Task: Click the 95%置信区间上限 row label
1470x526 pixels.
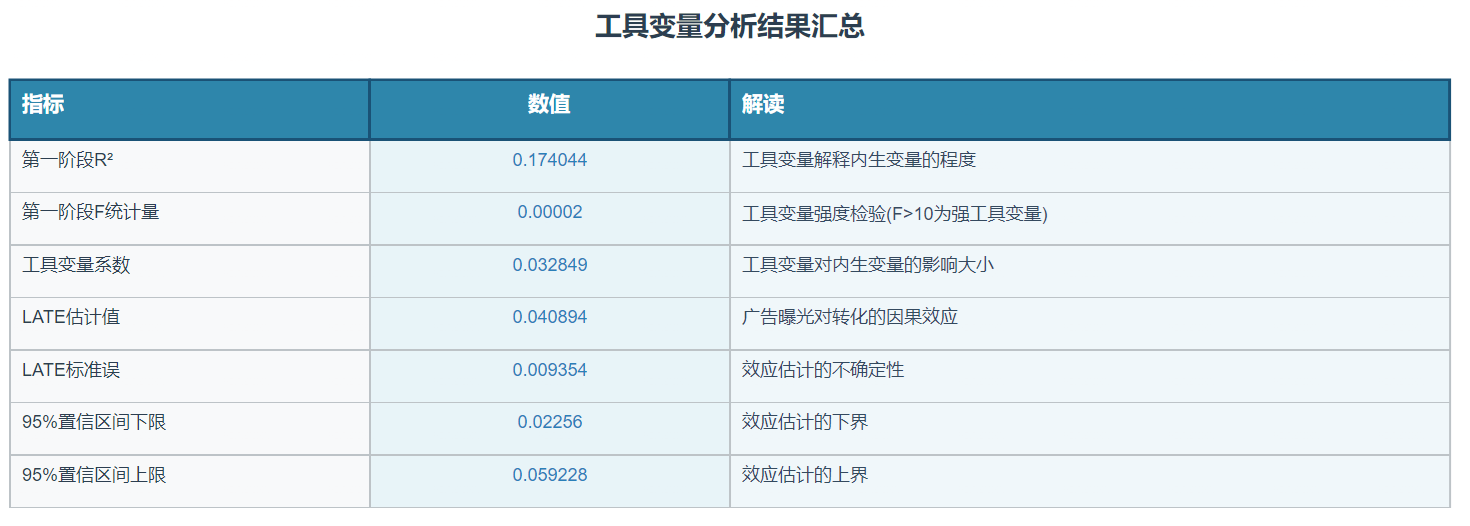Action: click(x=94, y=475)
